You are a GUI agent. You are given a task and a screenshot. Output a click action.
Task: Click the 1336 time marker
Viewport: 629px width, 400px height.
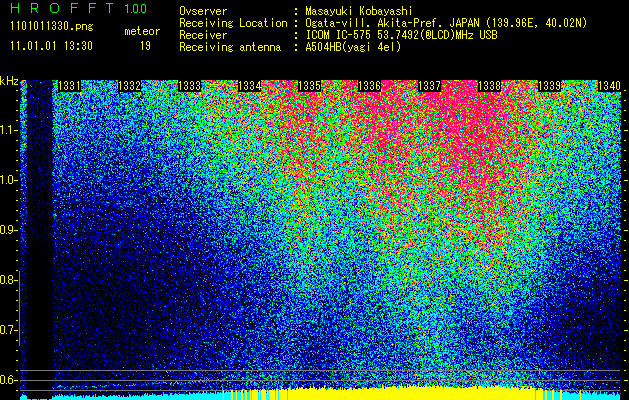coord(369,86)
